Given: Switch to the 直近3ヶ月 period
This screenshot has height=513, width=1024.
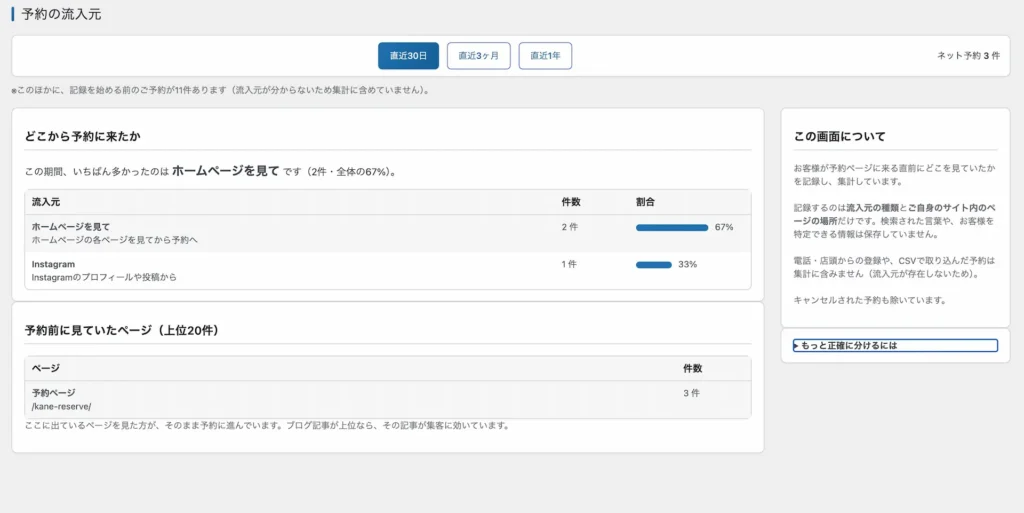Looking at the screenshot, I should pyautogui.click(x=479, y=56).
